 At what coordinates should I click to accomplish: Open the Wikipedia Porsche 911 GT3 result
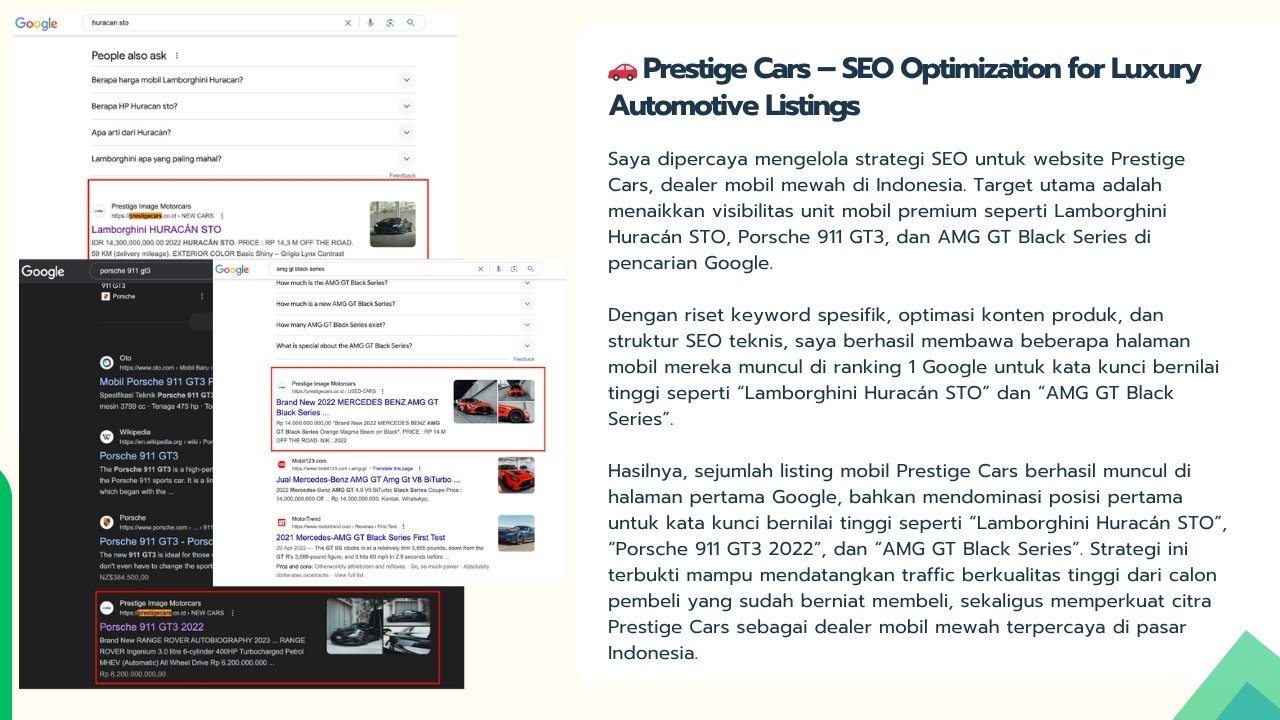coord(138,456)
